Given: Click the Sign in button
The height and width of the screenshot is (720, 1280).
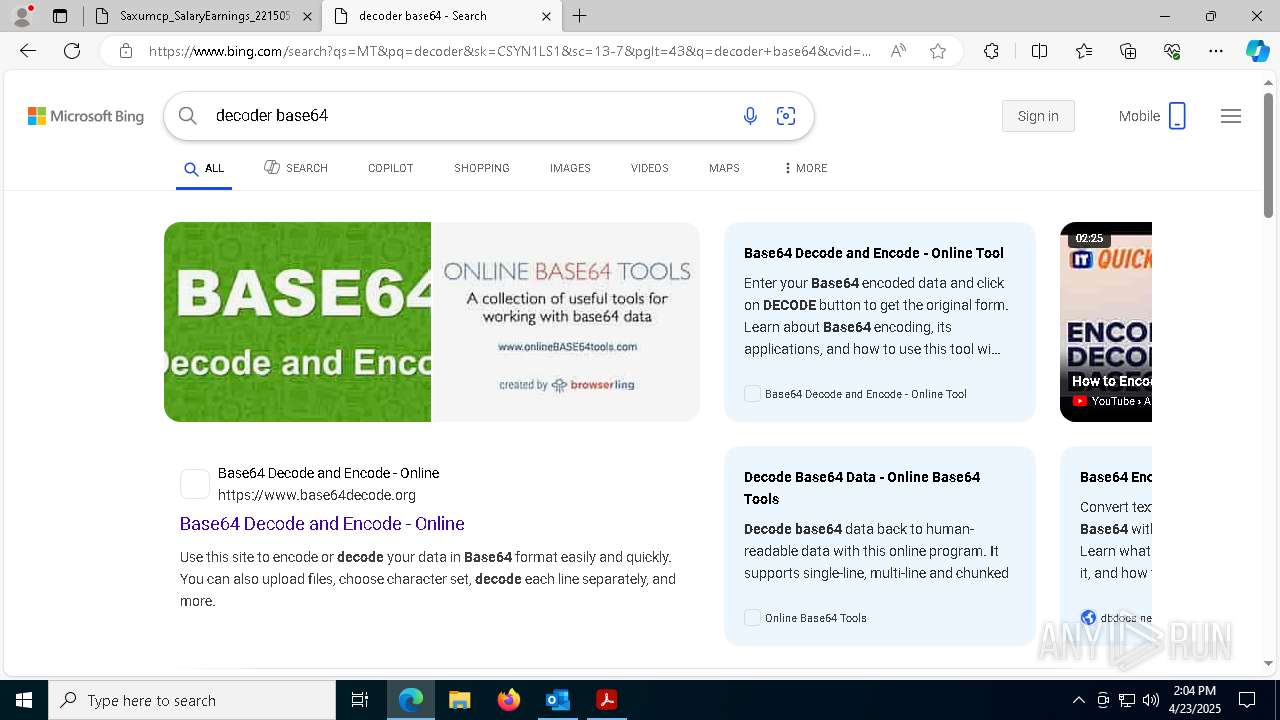Looking at the screenshot, I should coord(1038,116).
